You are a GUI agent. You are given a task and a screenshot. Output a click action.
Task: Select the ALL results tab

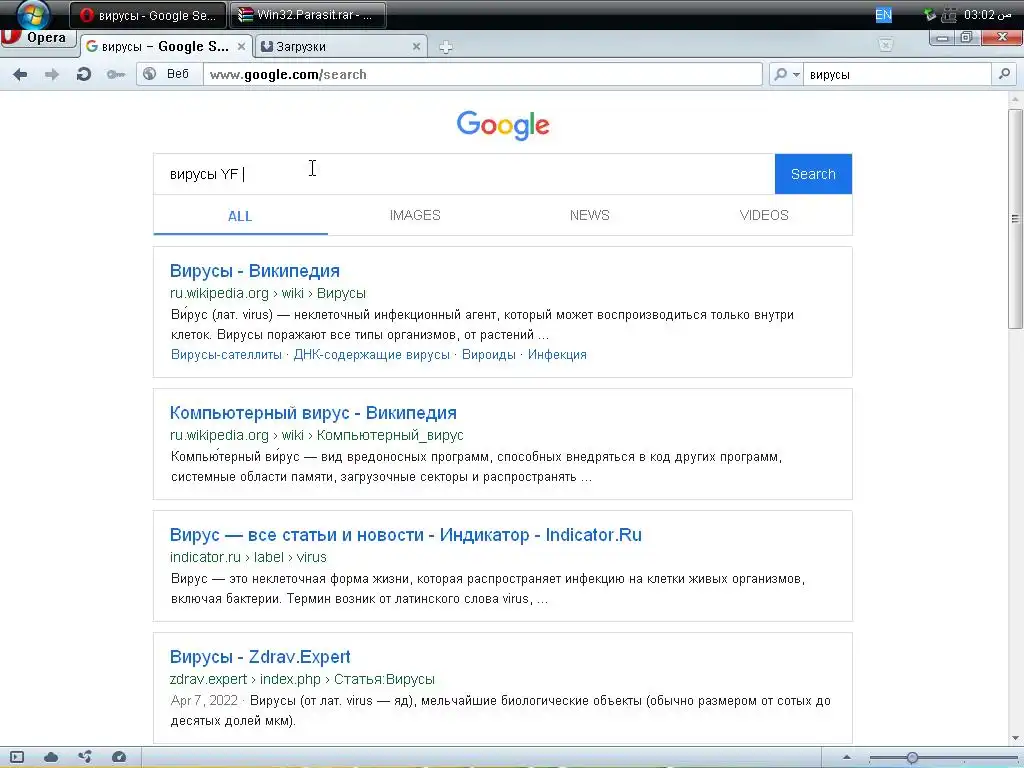[x=240, y=216]
